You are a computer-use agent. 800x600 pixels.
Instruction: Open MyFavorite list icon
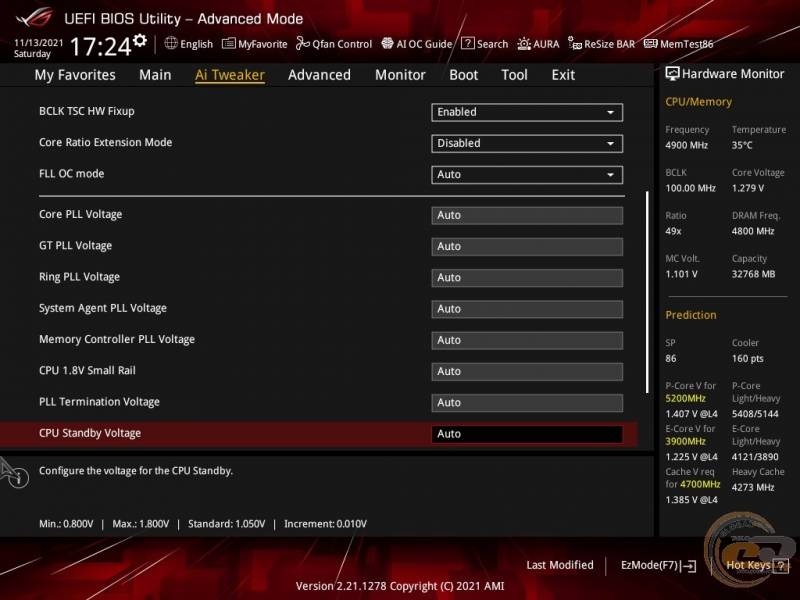[x=229, y=44]
